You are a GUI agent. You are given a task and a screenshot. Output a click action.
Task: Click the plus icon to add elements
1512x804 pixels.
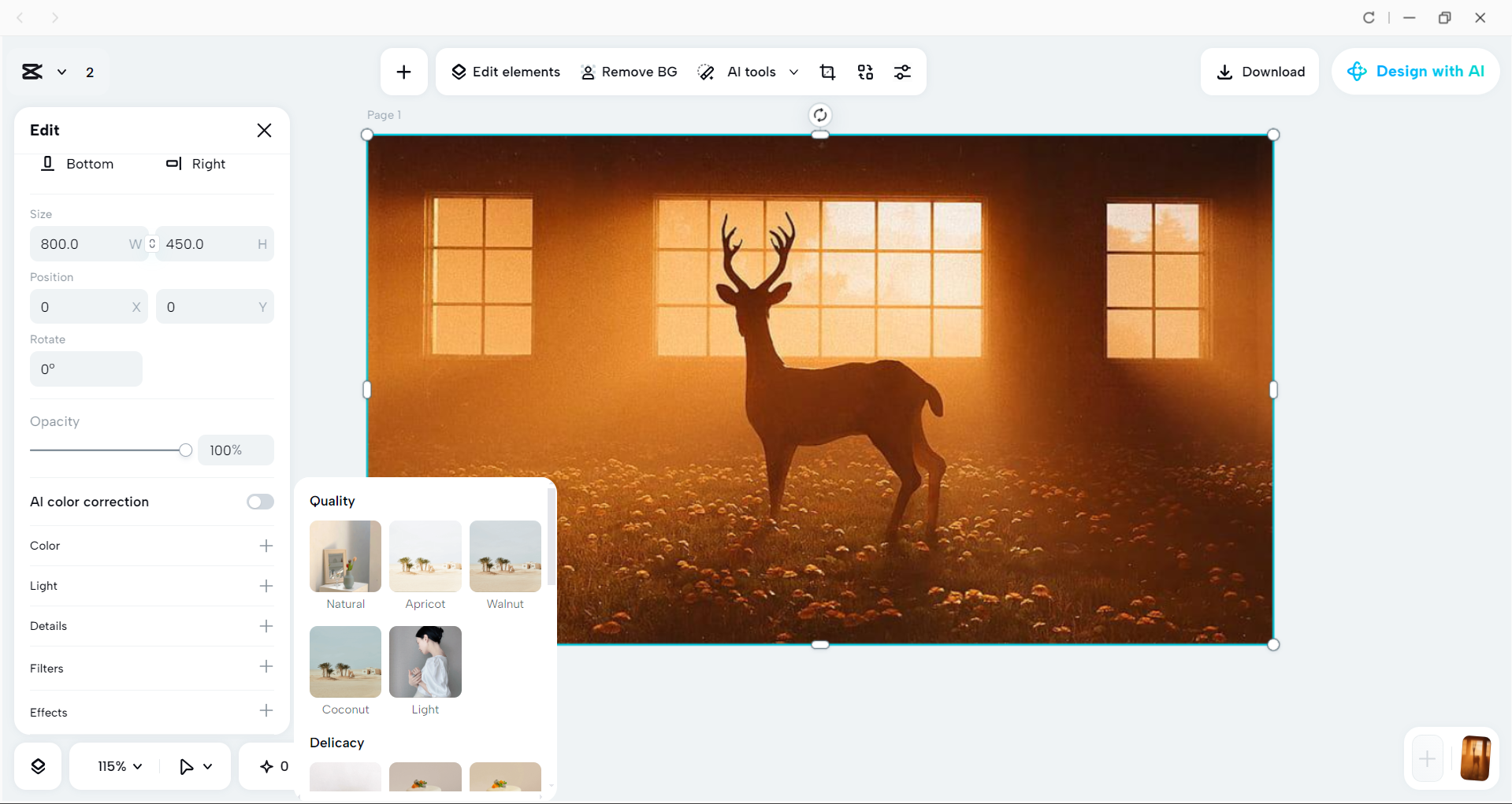click(403, 71)
